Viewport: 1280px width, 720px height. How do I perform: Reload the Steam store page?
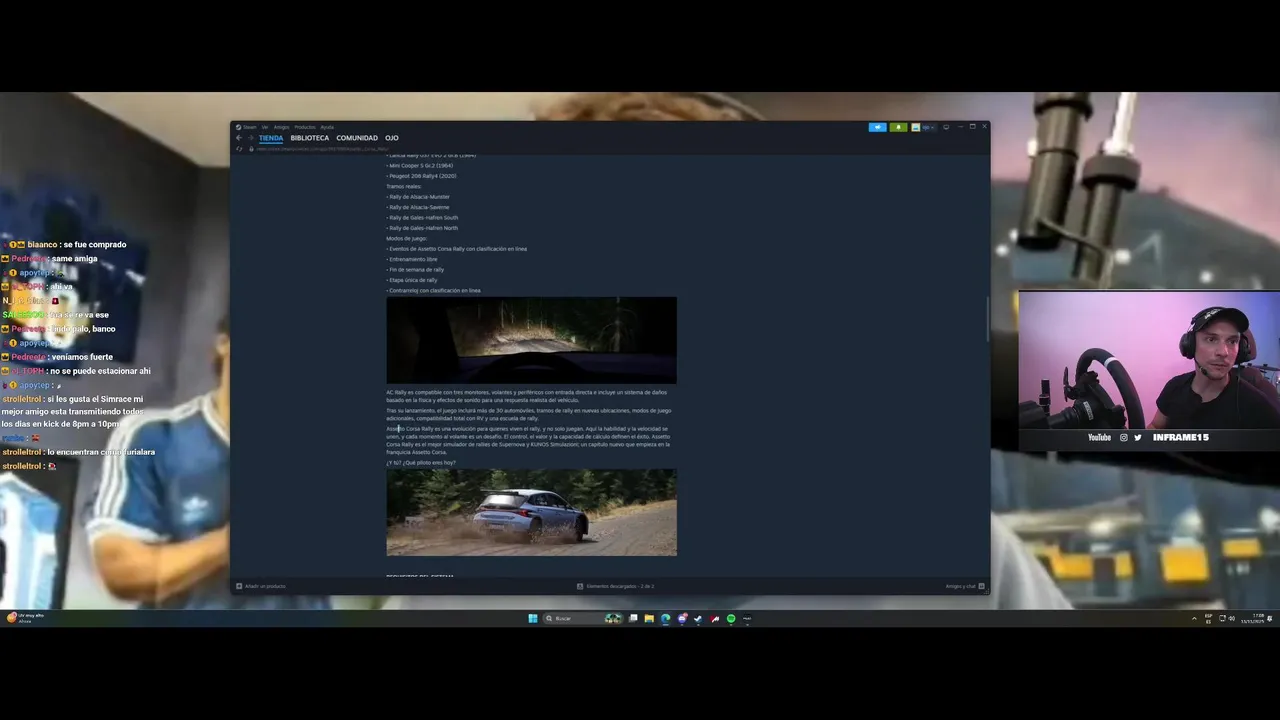pos(239,149)
